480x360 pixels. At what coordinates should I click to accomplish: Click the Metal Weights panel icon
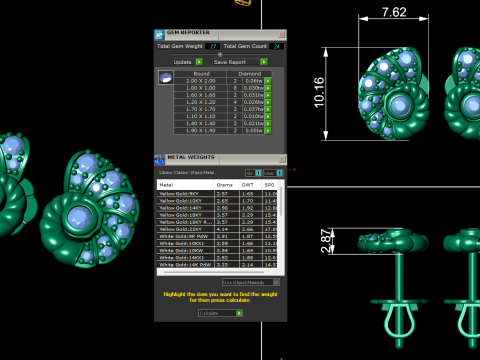point(159,159)
